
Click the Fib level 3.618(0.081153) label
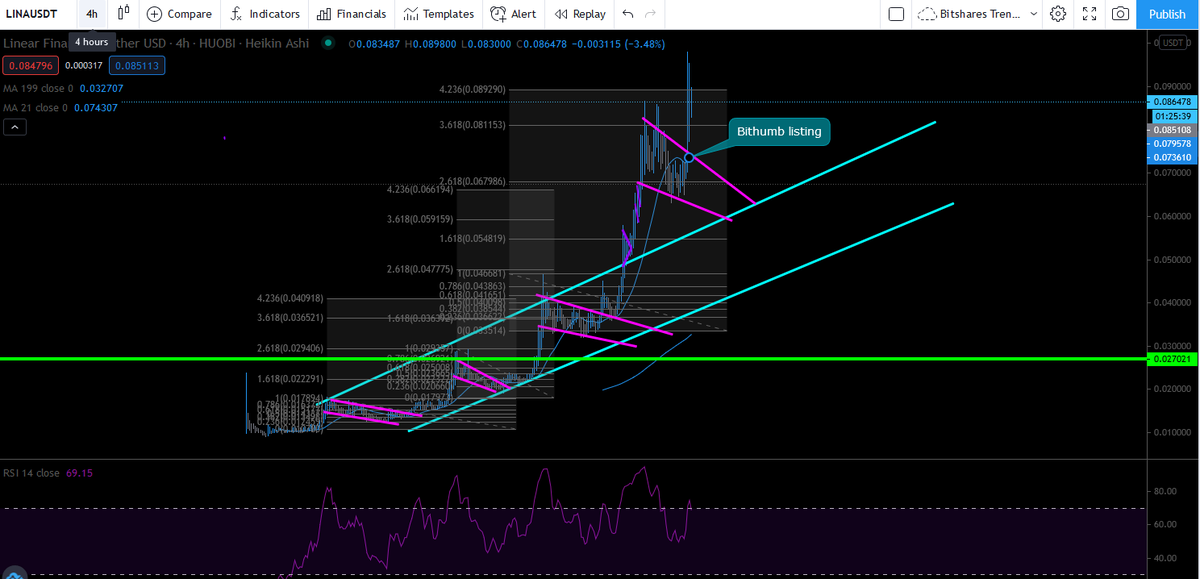point(472,125)
